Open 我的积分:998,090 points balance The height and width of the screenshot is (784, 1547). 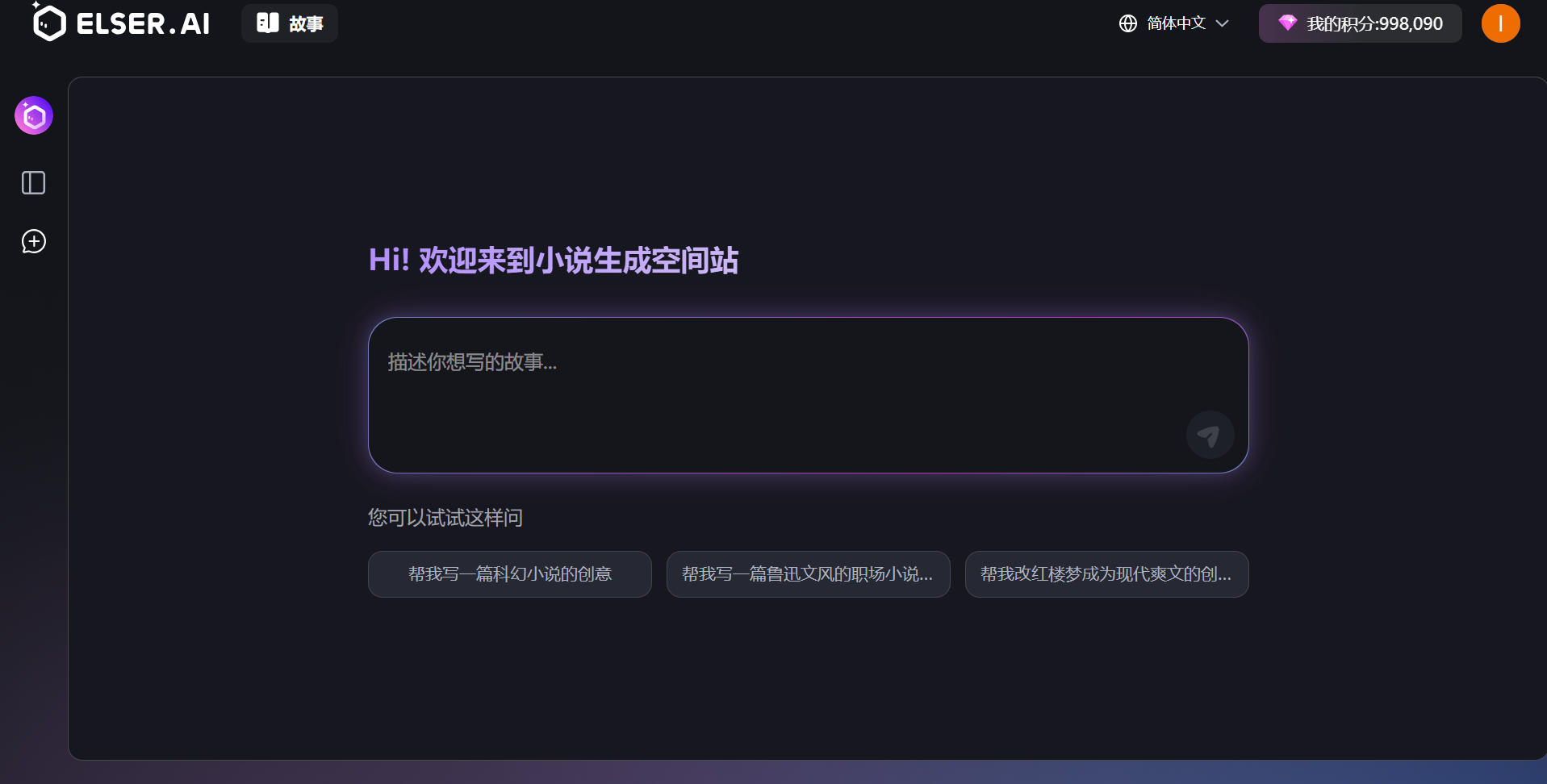coord(1373,24)
